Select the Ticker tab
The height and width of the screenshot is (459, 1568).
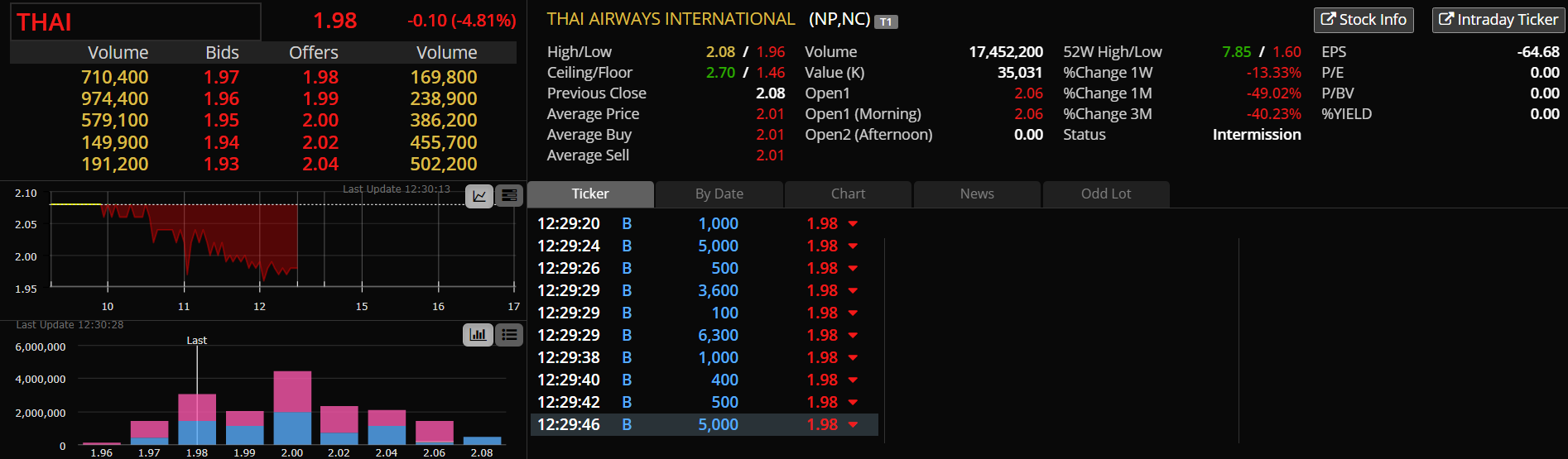pos(590,194)
